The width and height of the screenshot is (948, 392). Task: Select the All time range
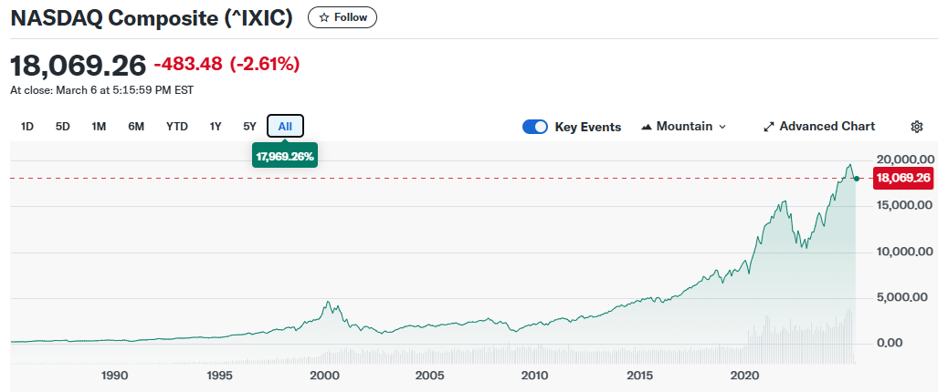coord(285,126)
